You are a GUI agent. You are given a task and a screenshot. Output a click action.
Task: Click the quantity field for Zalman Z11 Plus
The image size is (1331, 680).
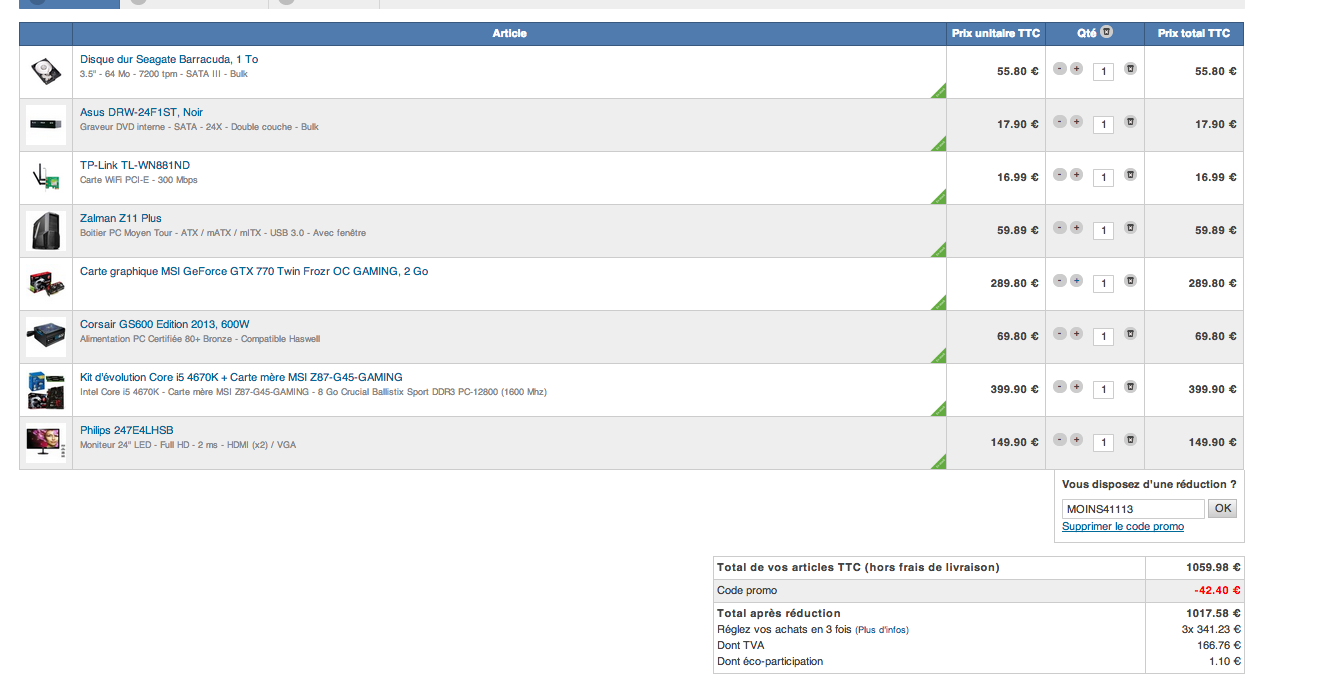pos(1103,231)
